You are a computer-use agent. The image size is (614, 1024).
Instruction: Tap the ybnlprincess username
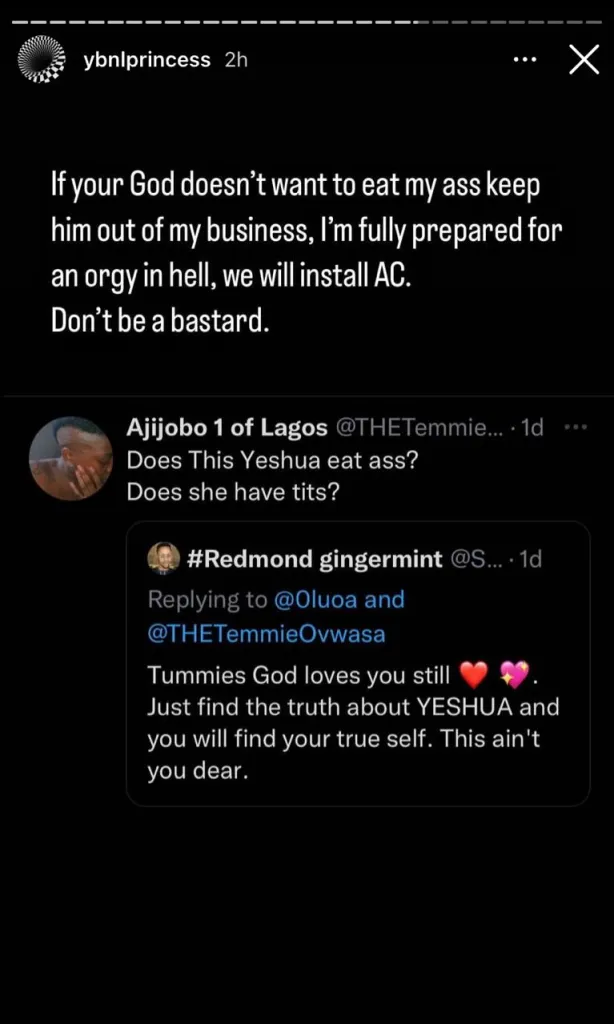(148, 61)
